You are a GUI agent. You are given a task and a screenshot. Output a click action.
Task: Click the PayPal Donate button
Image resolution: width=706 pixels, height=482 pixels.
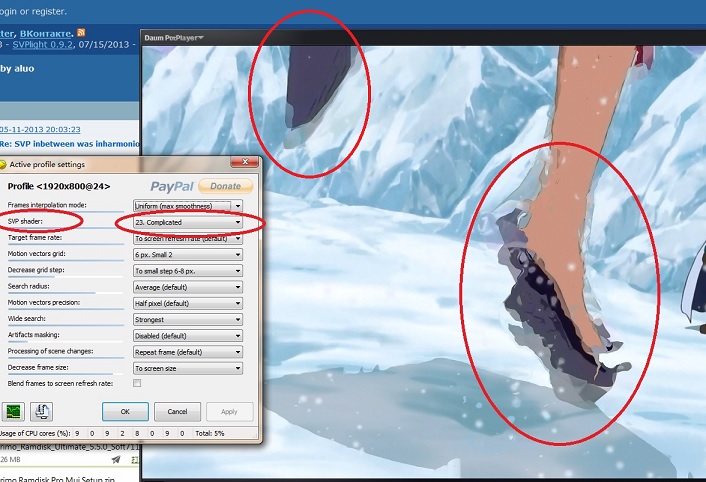[x=225, y=186]
